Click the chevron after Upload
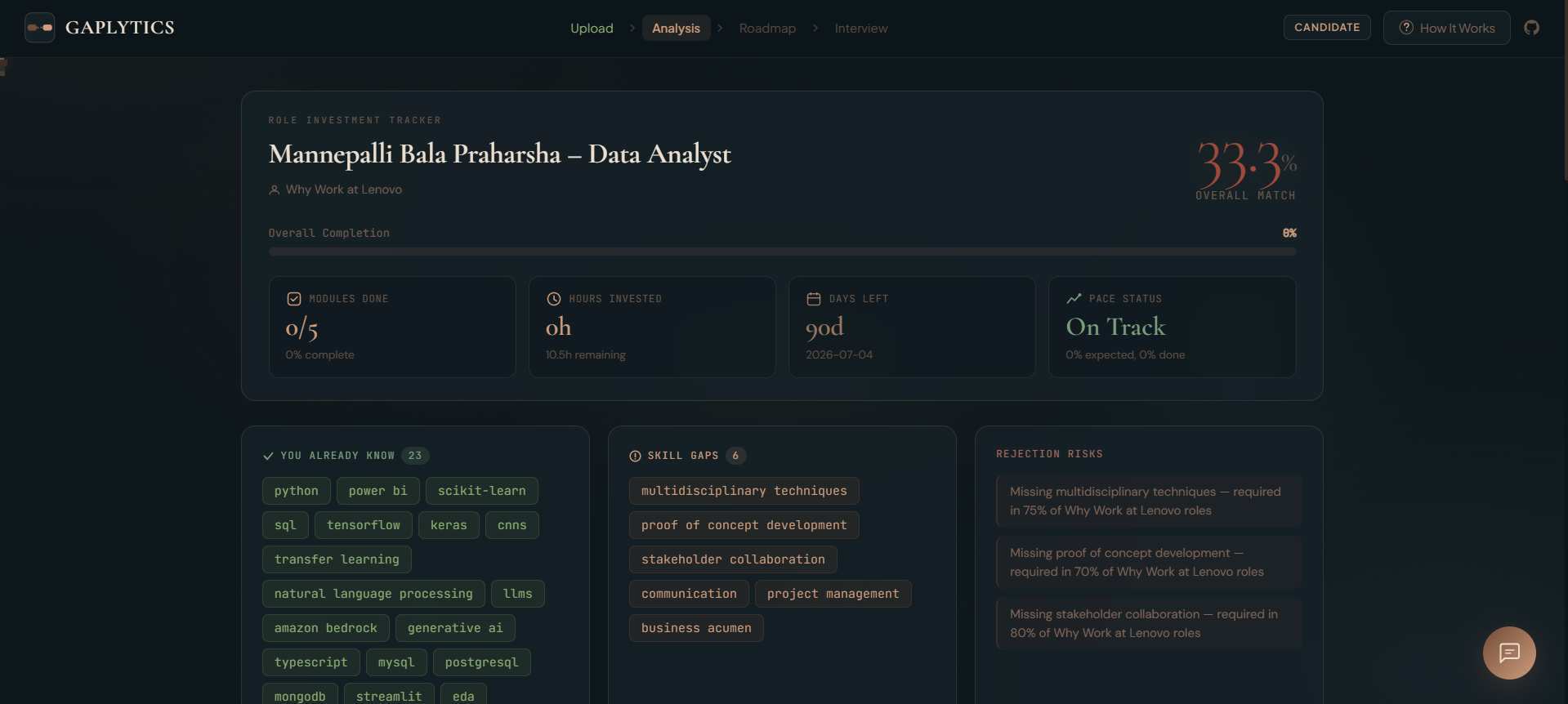The width and height of the screenshot is (1568, 704). click(632, 28)
